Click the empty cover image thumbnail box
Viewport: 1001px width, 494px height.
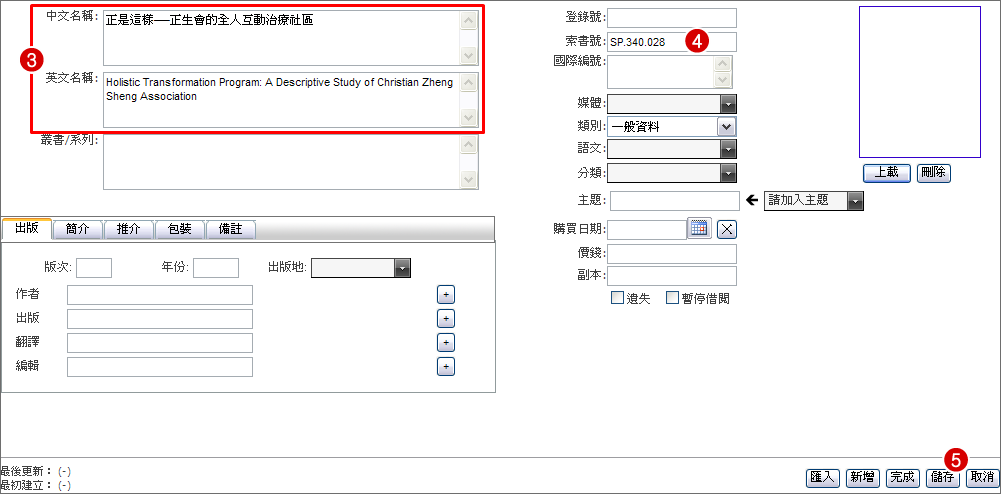(920, 82)
